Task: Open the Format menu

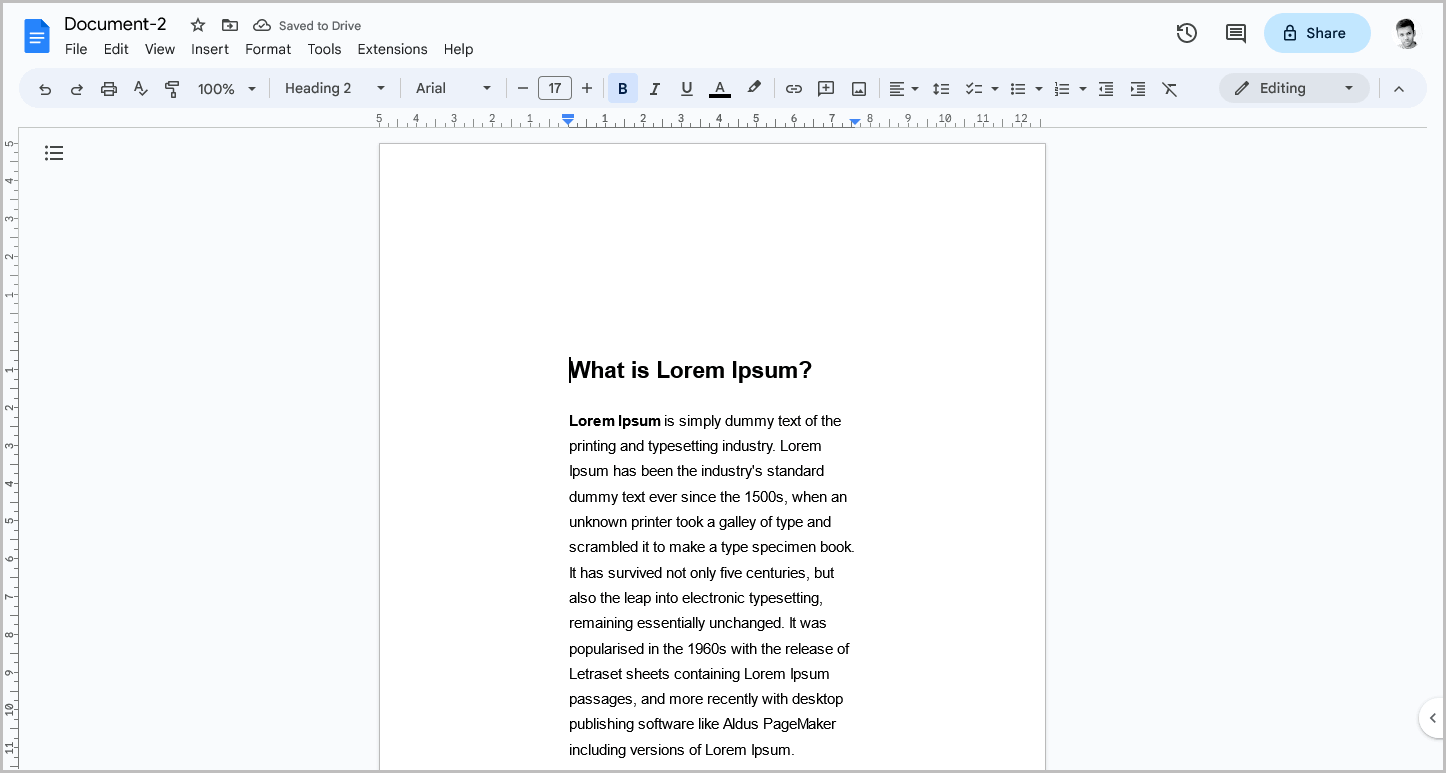Action: pos(267,49)
